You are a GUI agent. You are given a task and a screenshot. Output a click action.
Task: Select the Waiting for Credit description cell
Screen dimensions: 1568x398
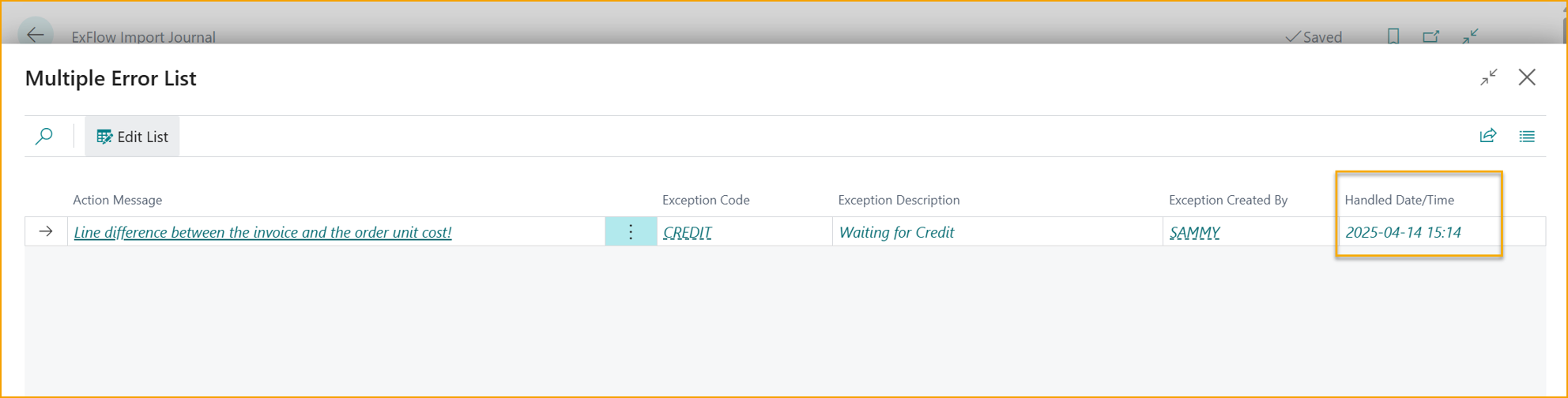896,232
